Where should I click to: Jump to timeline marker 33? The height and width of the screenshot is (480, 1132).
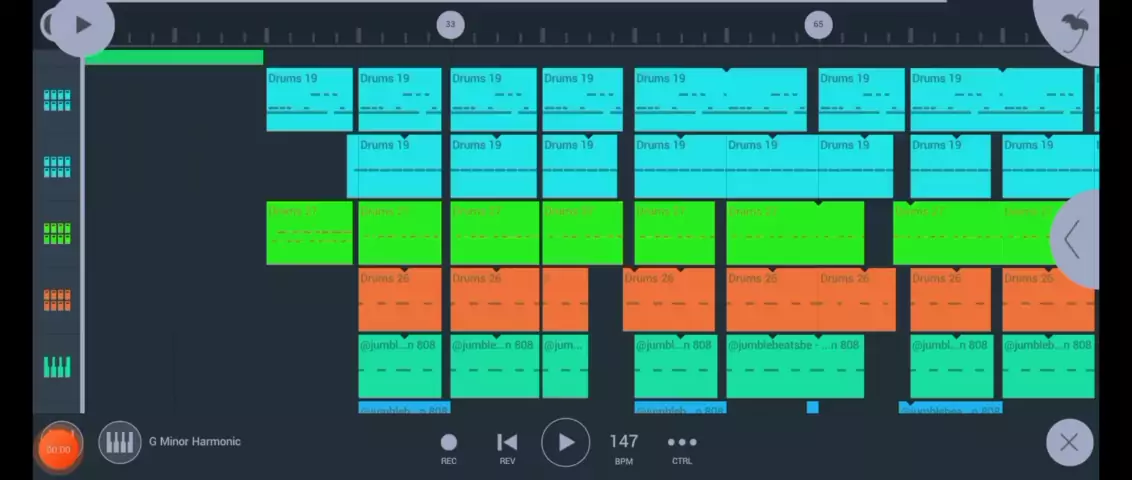tap(450, 24)
